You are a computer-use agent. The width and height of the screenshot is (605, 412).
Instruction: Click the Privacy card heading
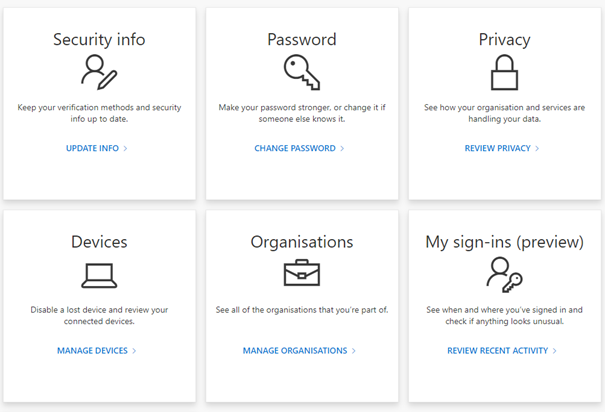click(x=503, y=40)
